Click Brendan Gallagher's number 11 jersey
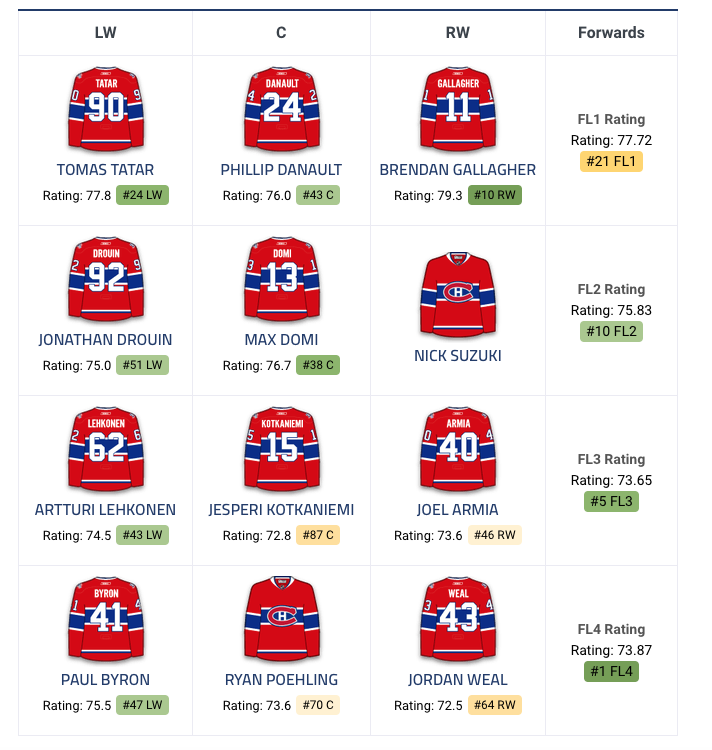712x750 pixels. [x=458, y=107]
